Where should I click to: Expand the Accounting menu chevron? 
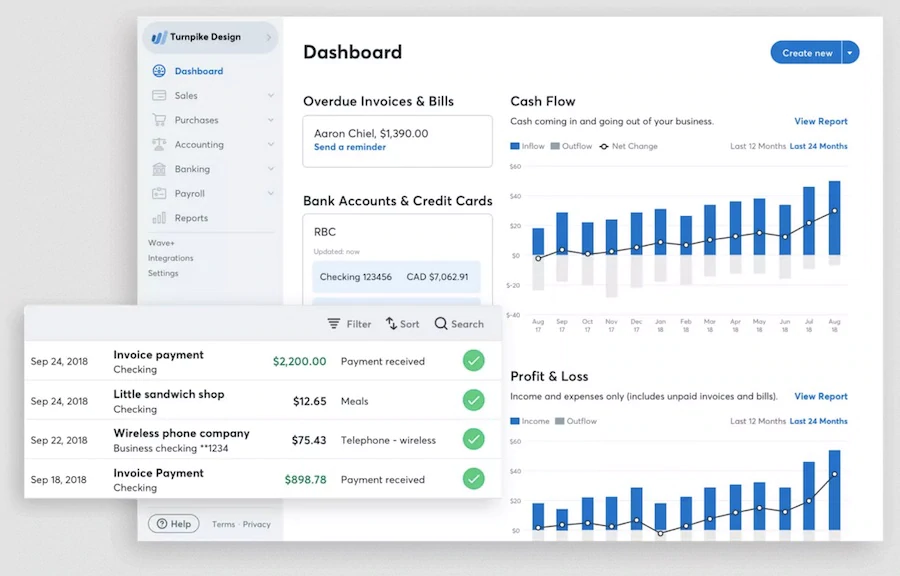(x=271, y=145)
